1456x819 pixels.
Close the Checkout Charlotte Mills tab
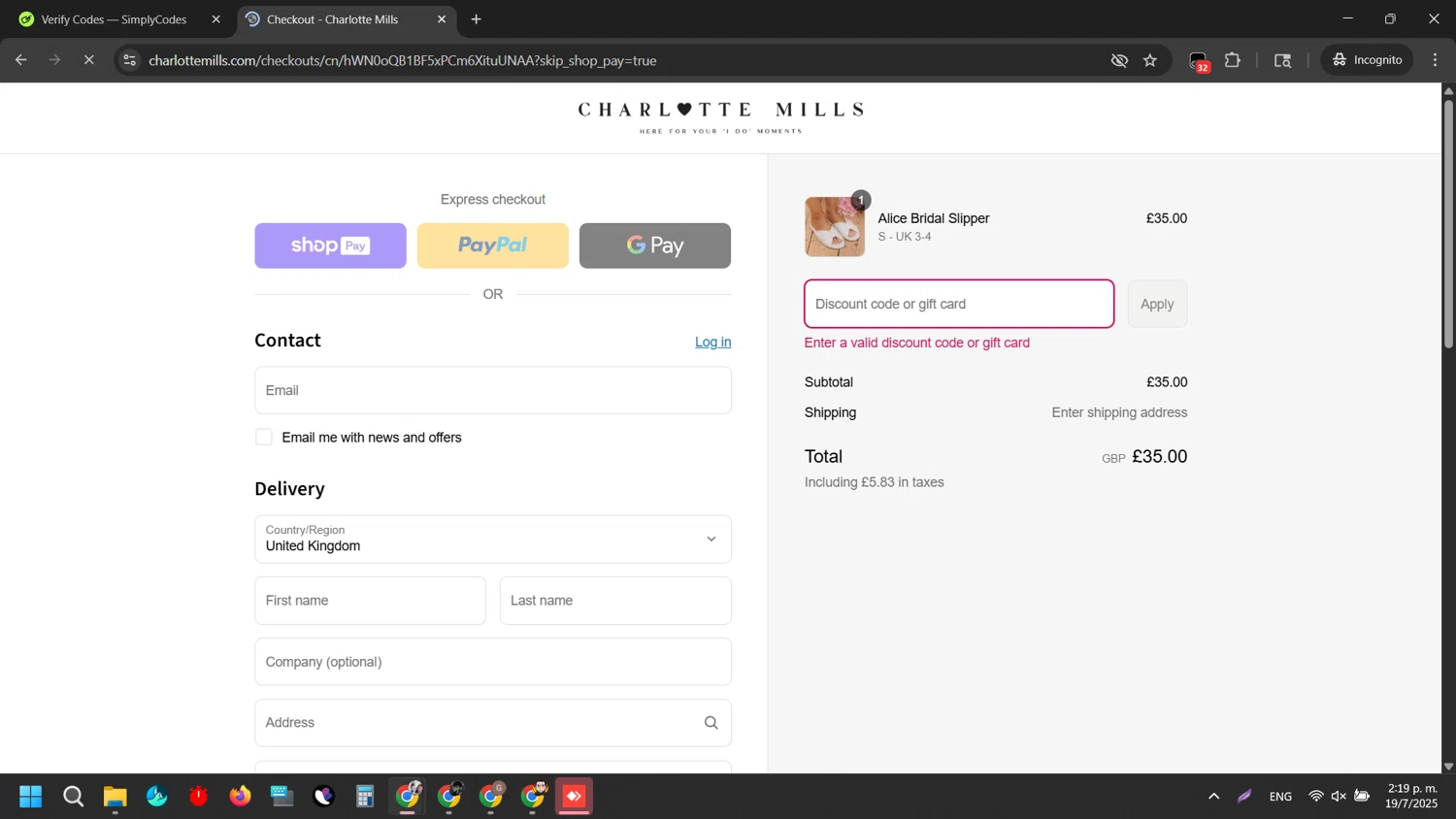point(442,19)
